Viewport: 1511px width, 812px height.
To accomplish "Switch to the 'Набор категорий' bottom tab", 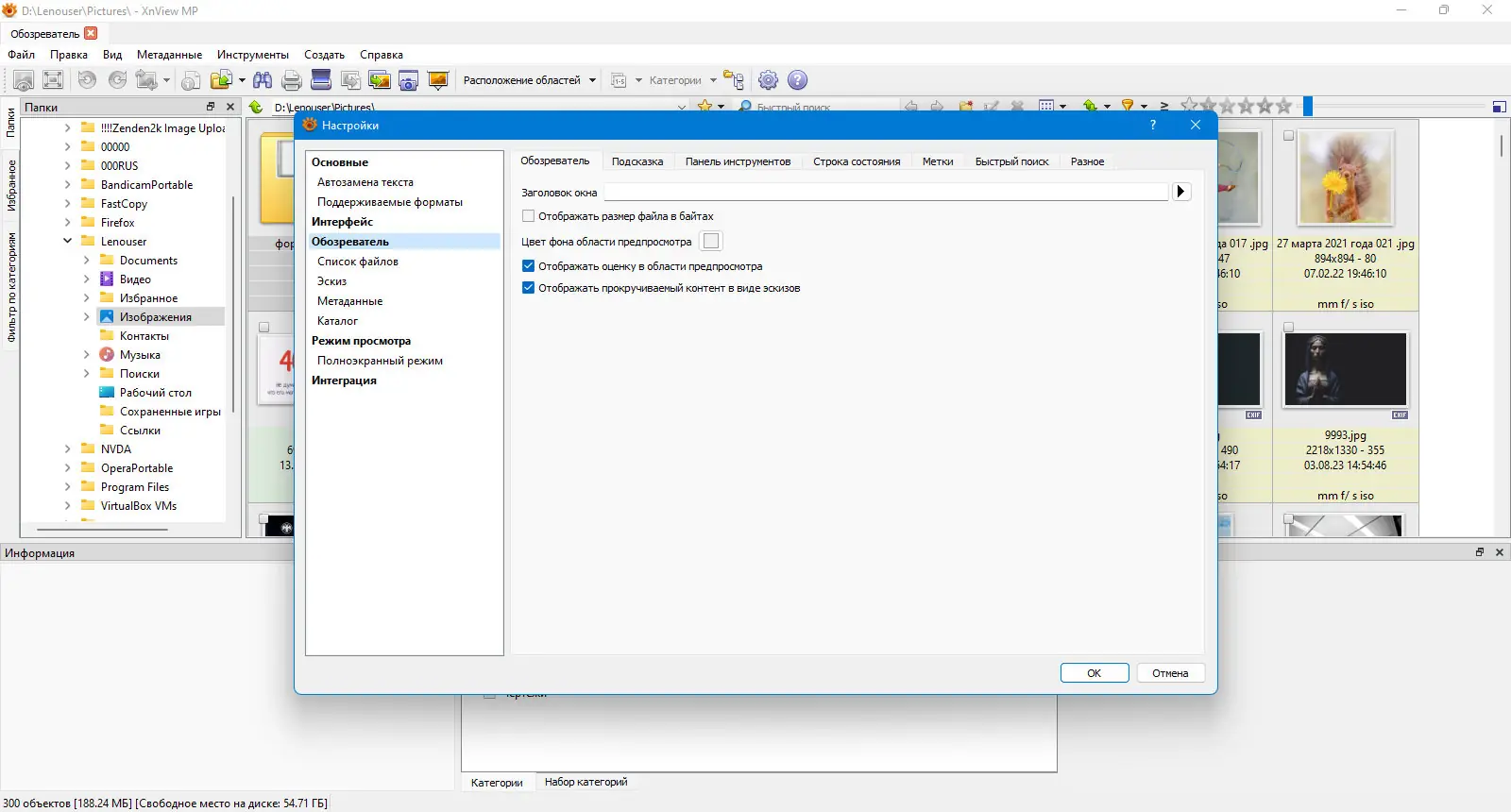I will (586, 782).
